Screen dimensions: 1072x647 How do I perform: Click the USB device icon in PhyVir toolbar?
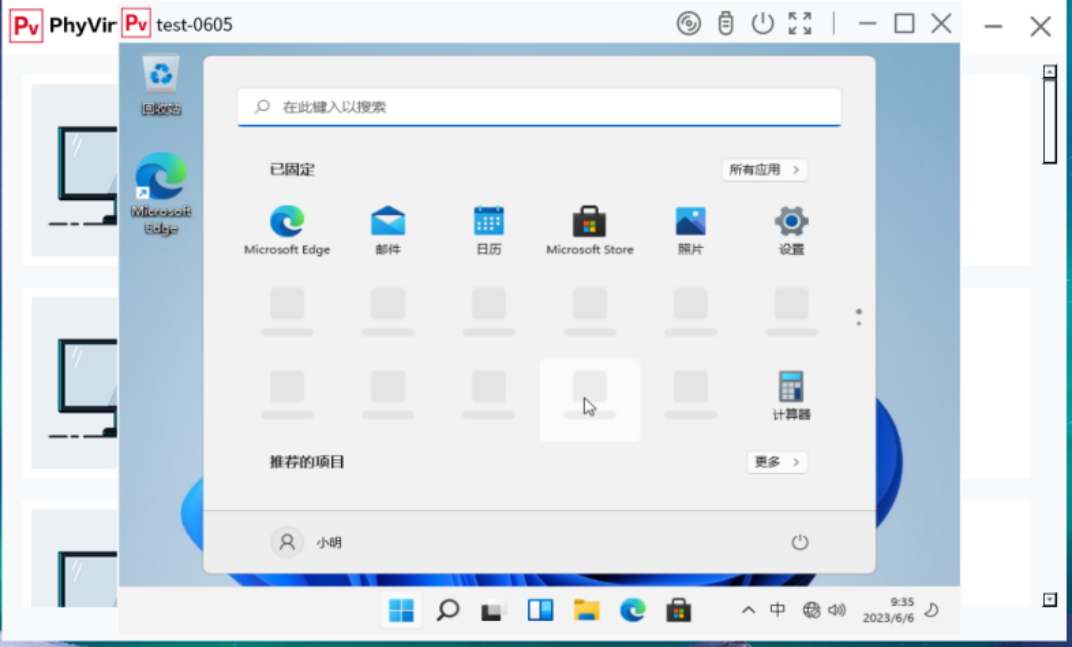(x=726, y=25)
